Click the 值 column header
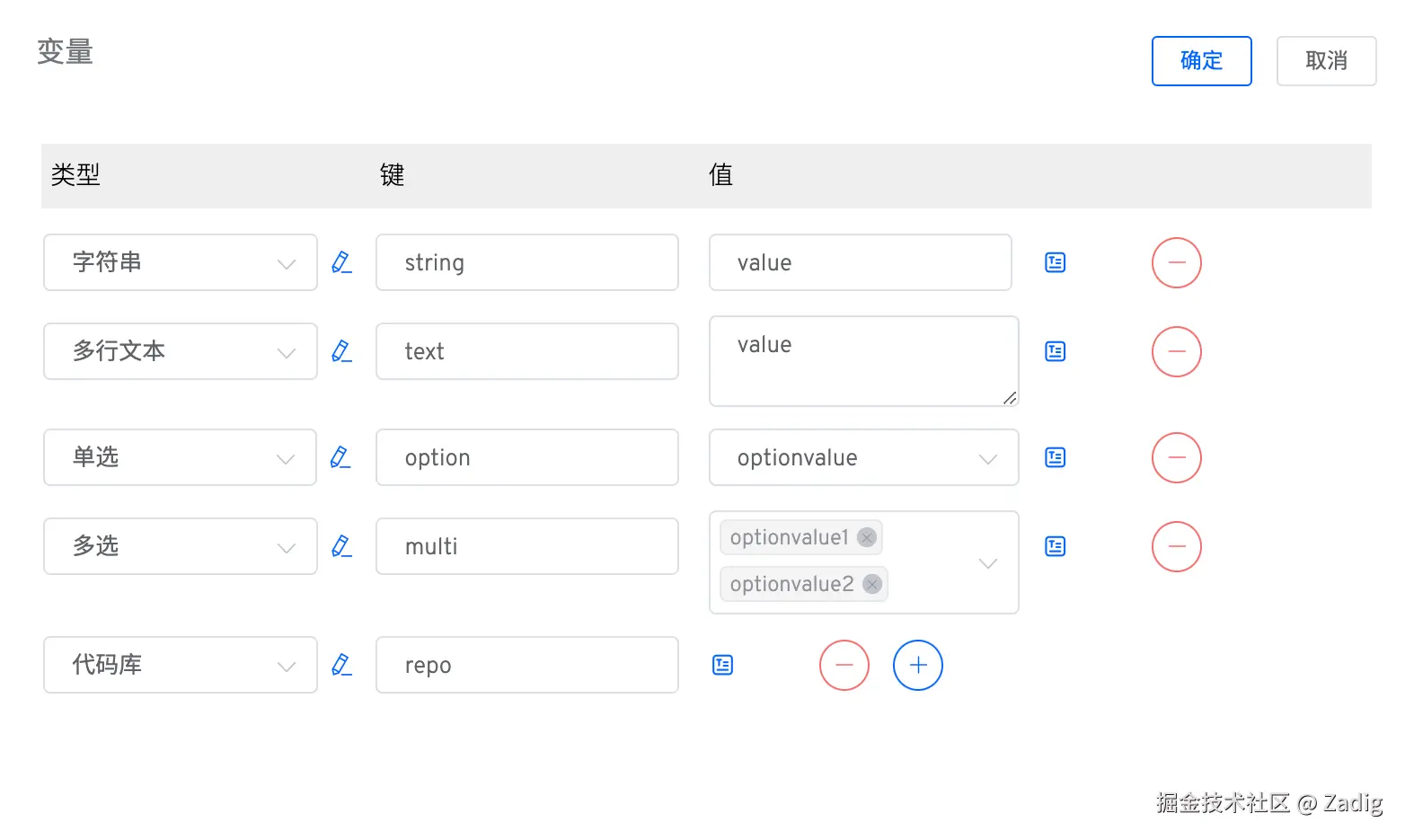 pos(721,175)
